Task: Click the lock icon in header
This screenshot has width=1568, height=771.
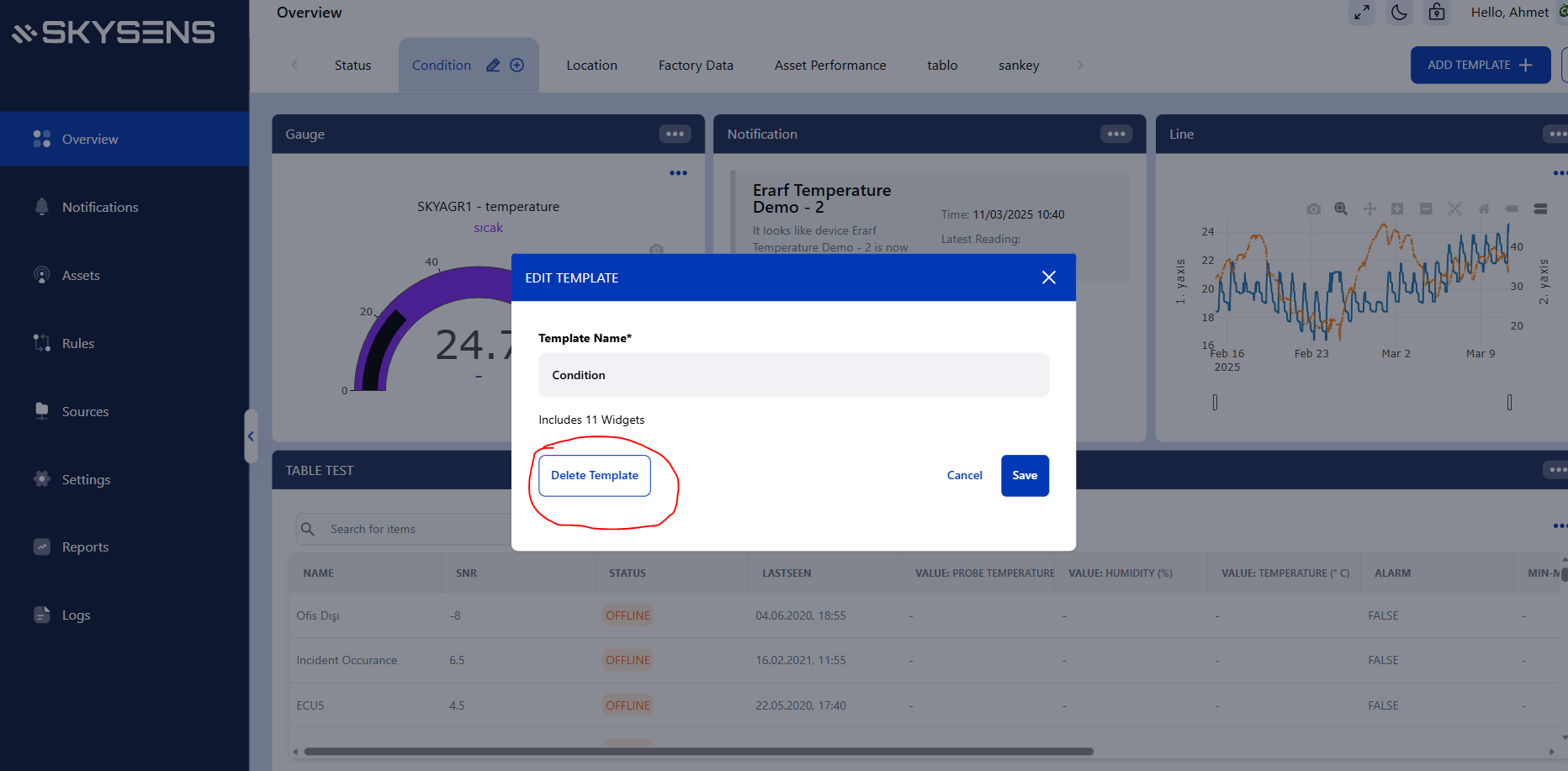Action: (1437, 13)
